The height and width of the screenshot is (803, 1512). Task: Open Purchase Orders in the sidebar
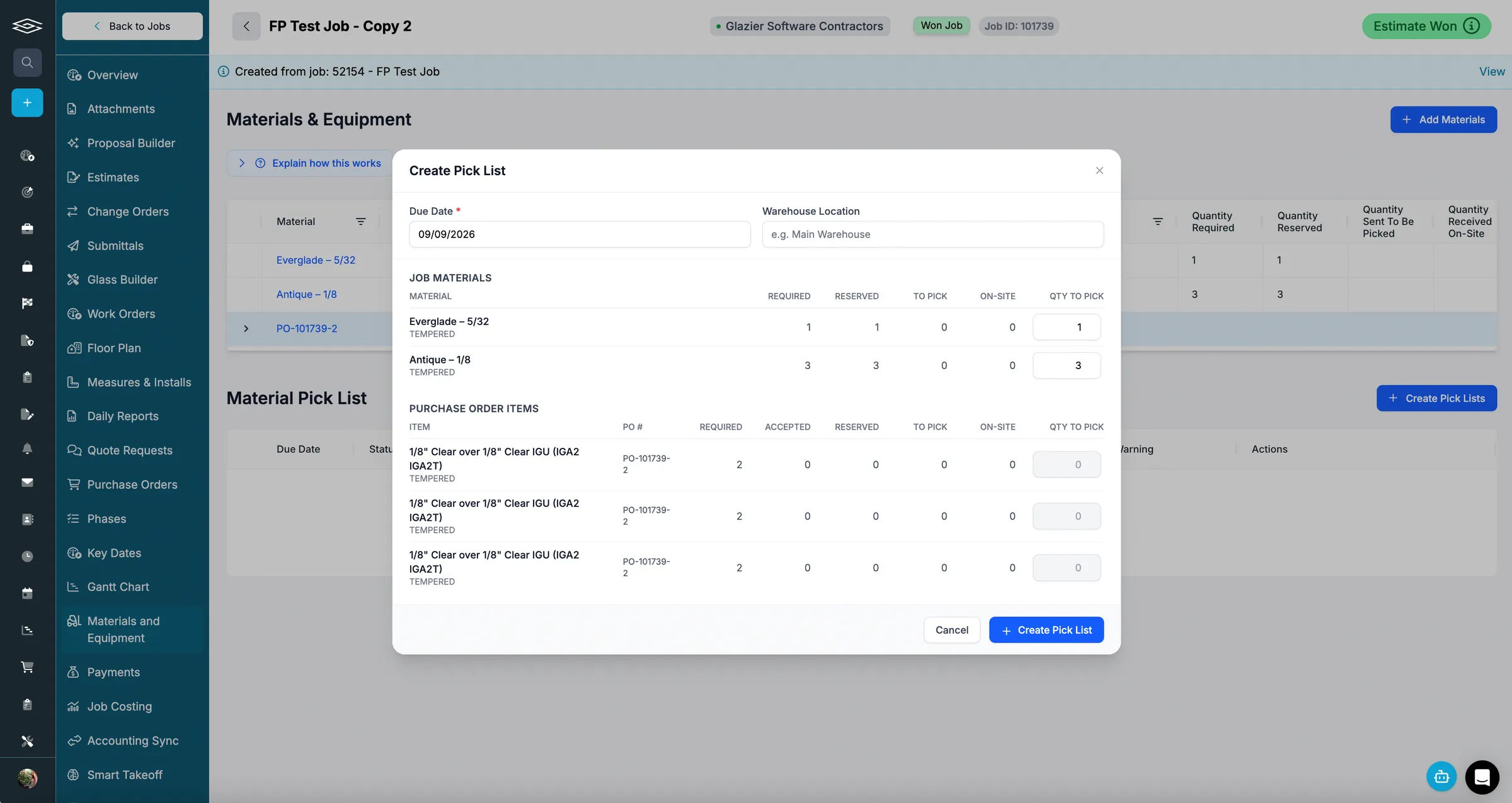(x=132, y=484)
